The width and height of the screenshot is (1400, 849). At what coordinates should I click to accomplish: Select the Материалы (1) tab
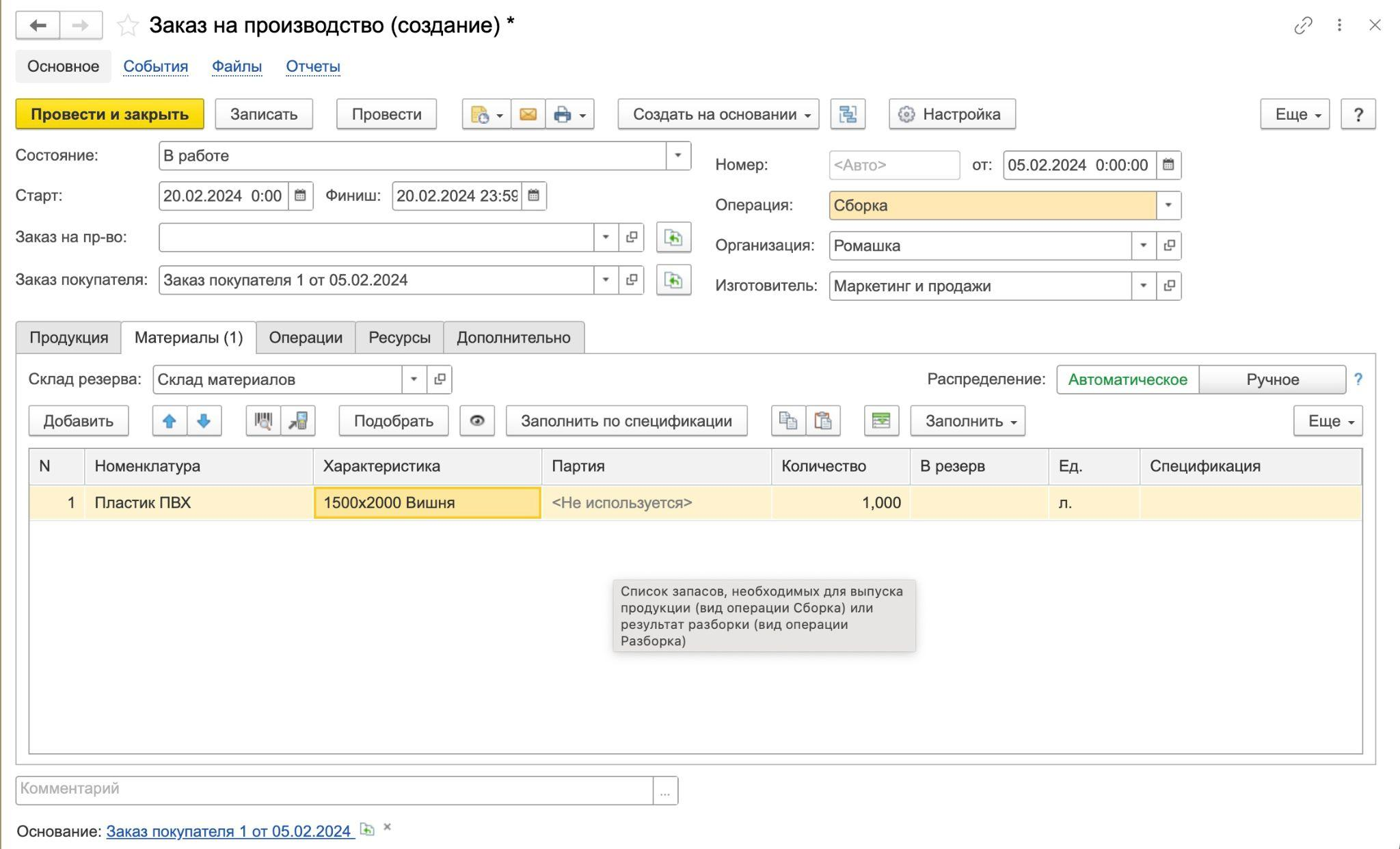(x=189, y=338)
